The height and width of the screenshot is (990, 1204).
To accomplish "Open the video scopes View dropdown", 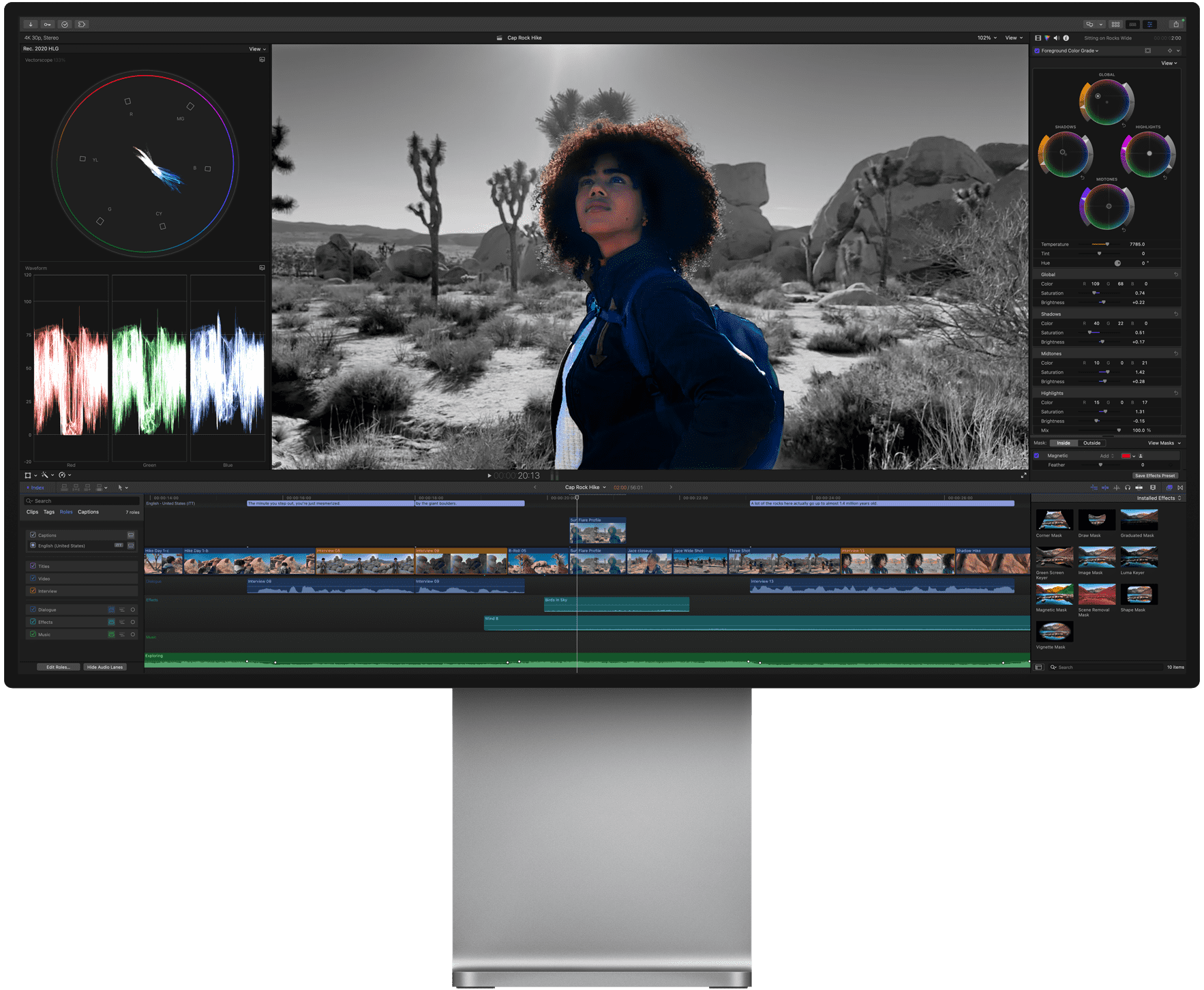I will click(x=258, y=49).
